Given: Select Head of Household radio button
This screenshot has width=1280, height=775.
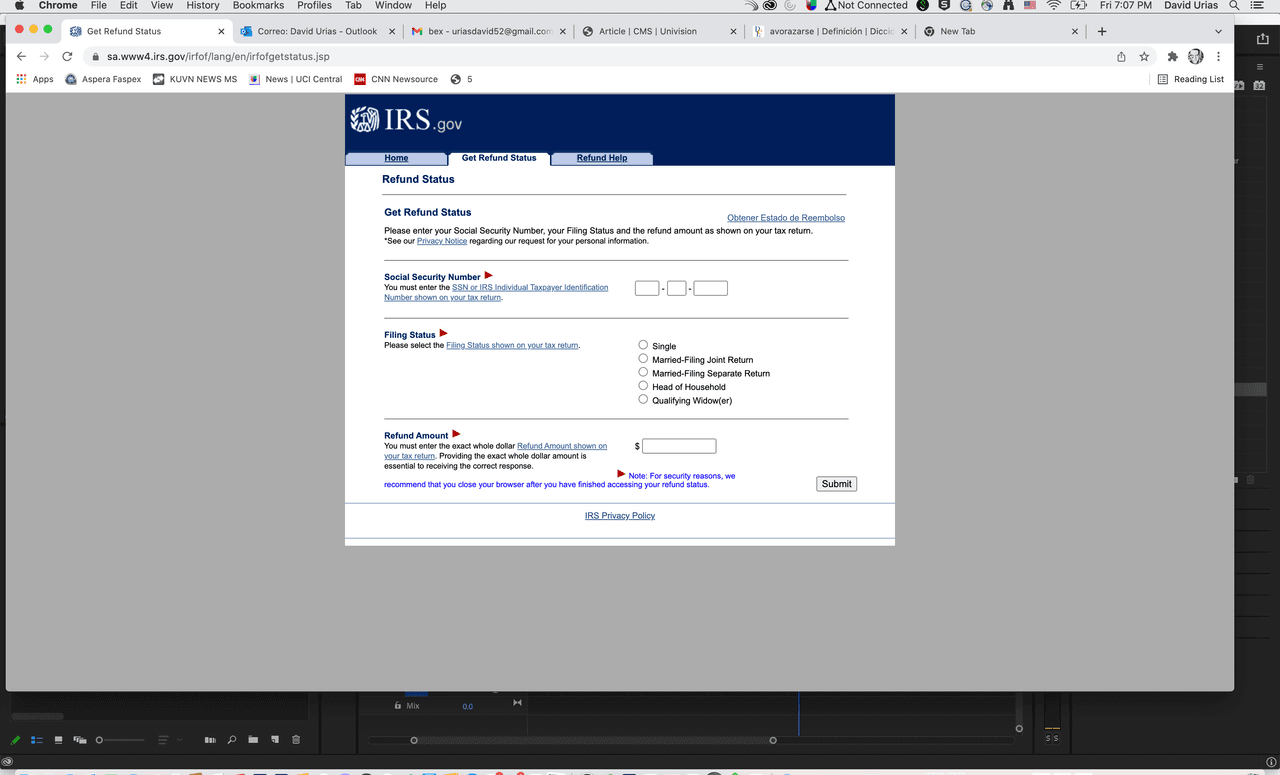Looking at the screenshot, I should 643,386.
